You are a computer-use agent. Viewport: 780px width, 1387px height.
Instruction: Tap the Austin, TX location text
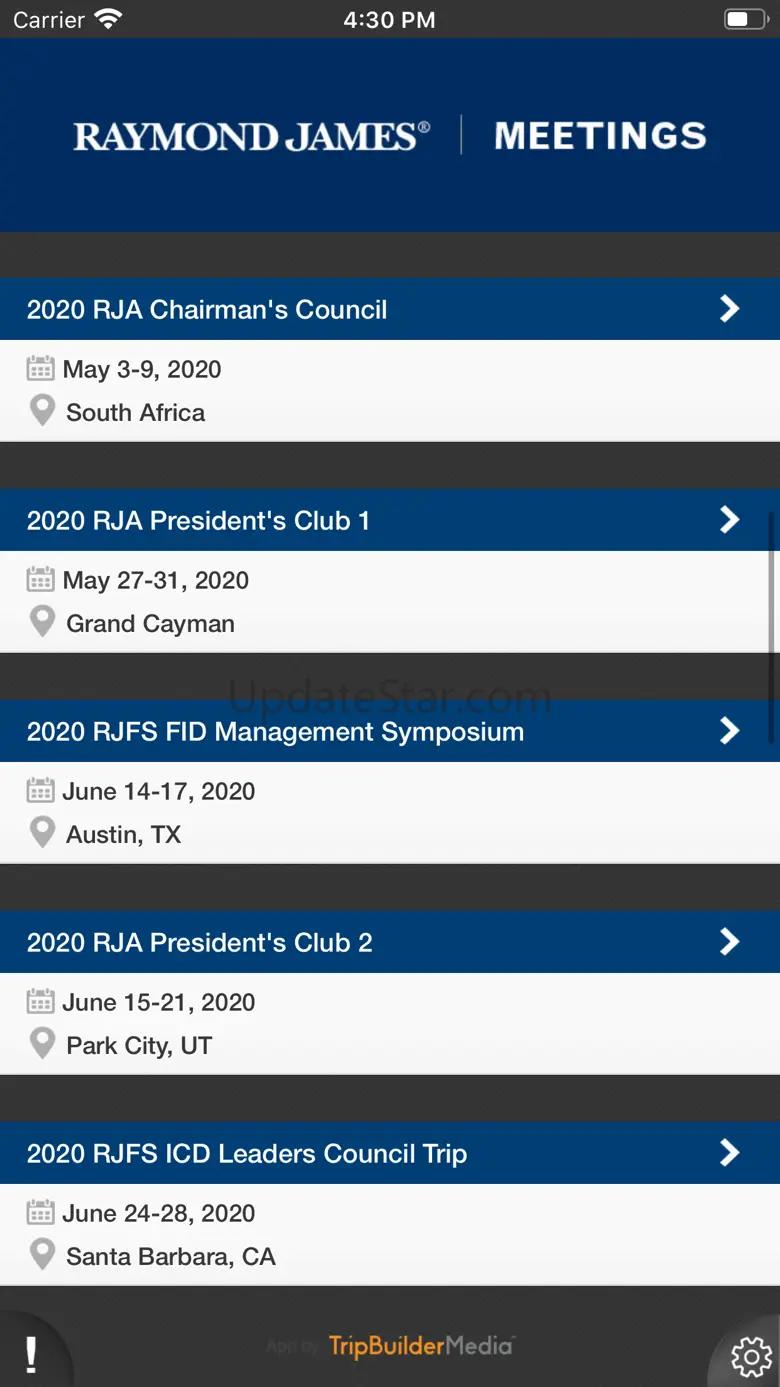point(123,834)
